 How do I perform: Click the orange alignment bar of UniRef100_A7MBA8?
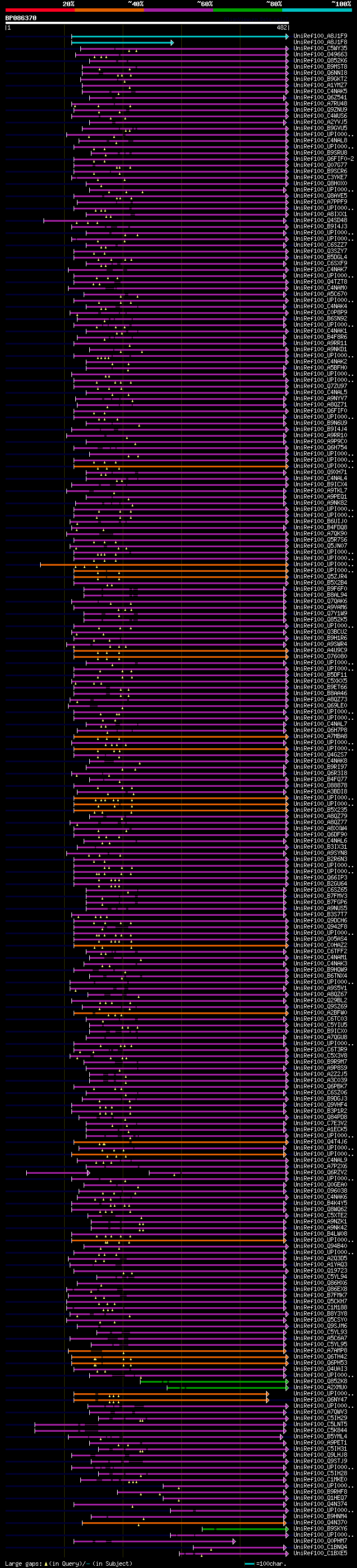[181, 737]
